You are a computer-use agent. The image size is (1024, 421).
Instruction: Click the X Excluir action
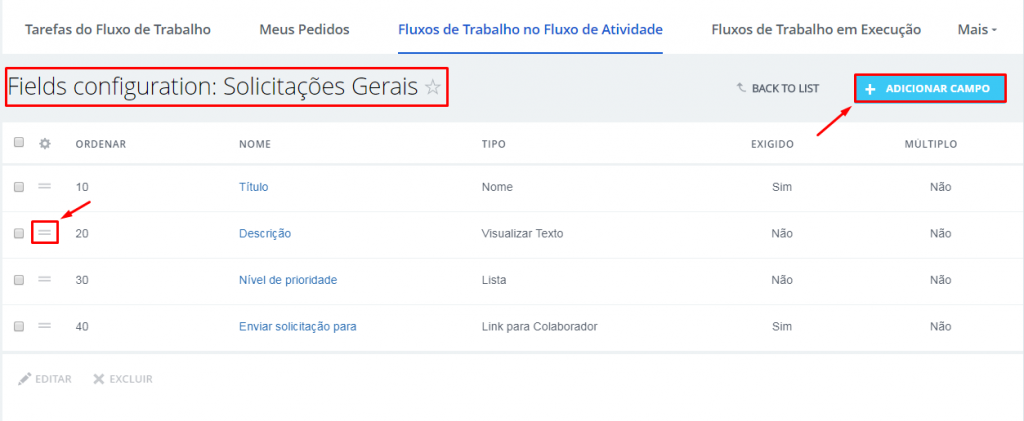pos(123,379)
